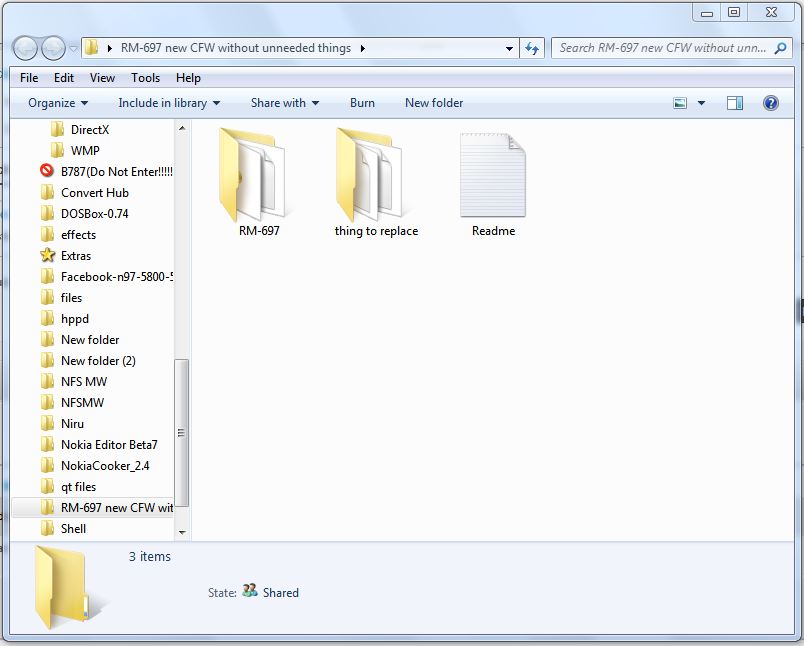This screenshot has width=804, height=646.
Task: Click the Niru folder icon in tree
Action: (47, 423)
